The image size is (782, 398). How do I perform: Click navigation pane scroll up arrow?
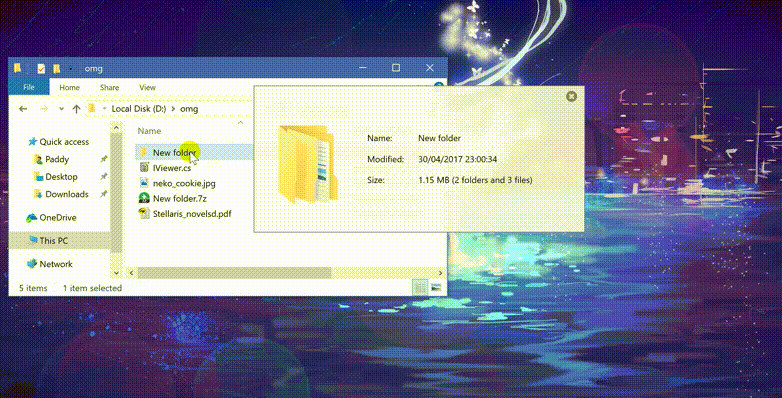116,128
